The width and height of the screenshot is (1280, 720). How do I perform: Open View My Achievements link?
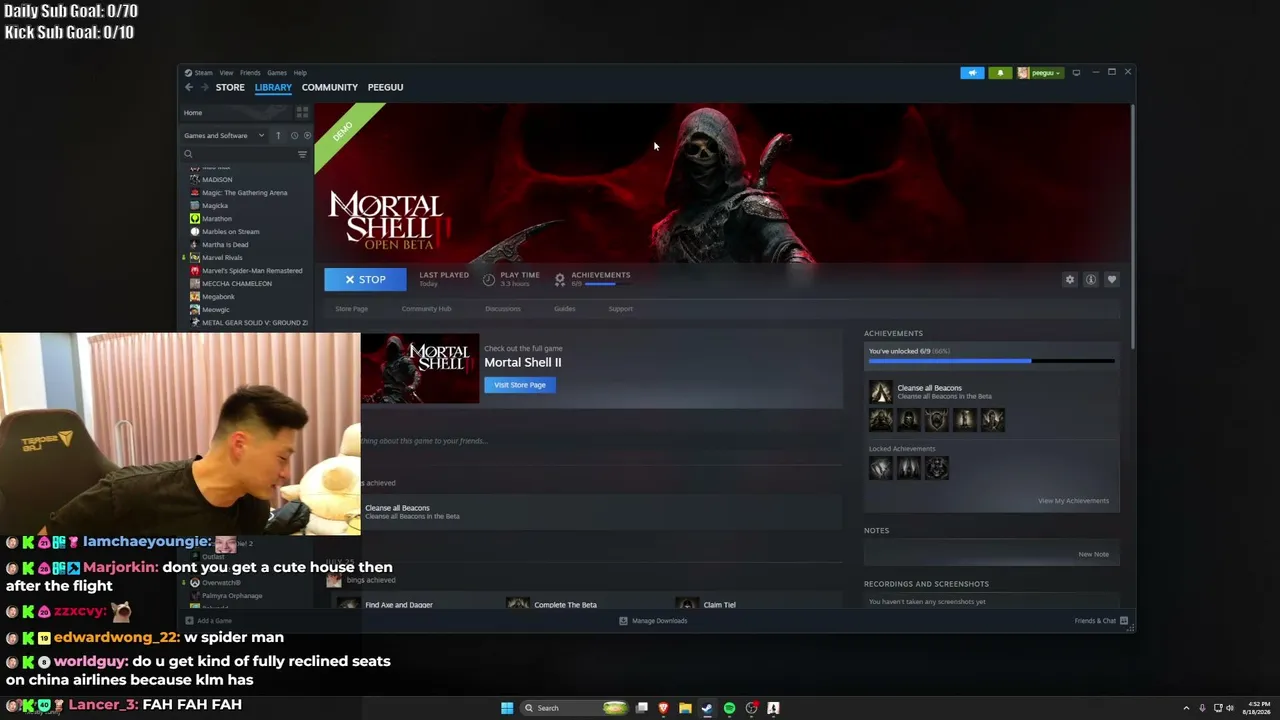(x=1073, y=501)
